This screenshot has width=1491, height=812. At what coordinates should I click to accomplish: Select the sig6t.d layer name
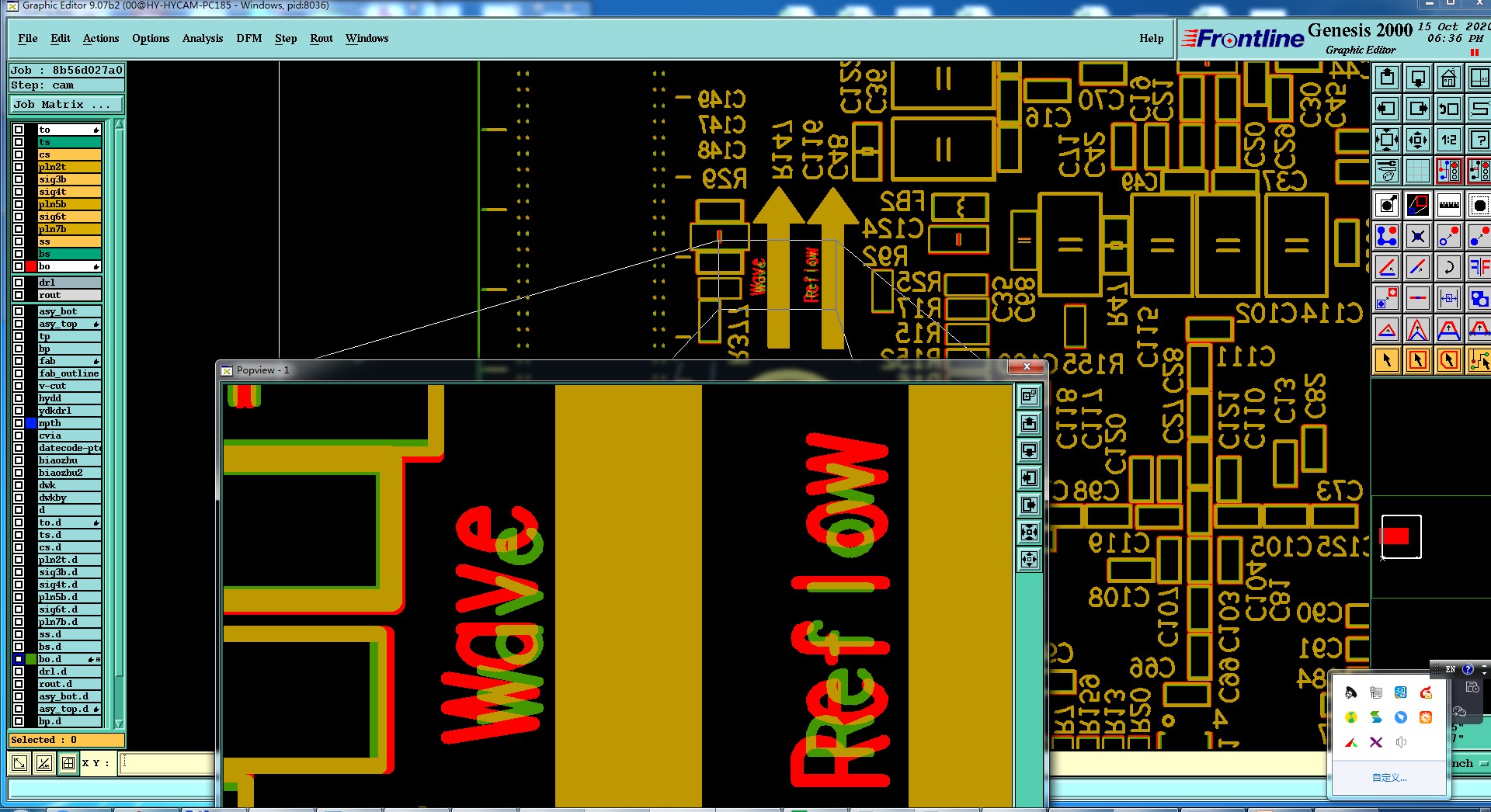pos(70,609)
